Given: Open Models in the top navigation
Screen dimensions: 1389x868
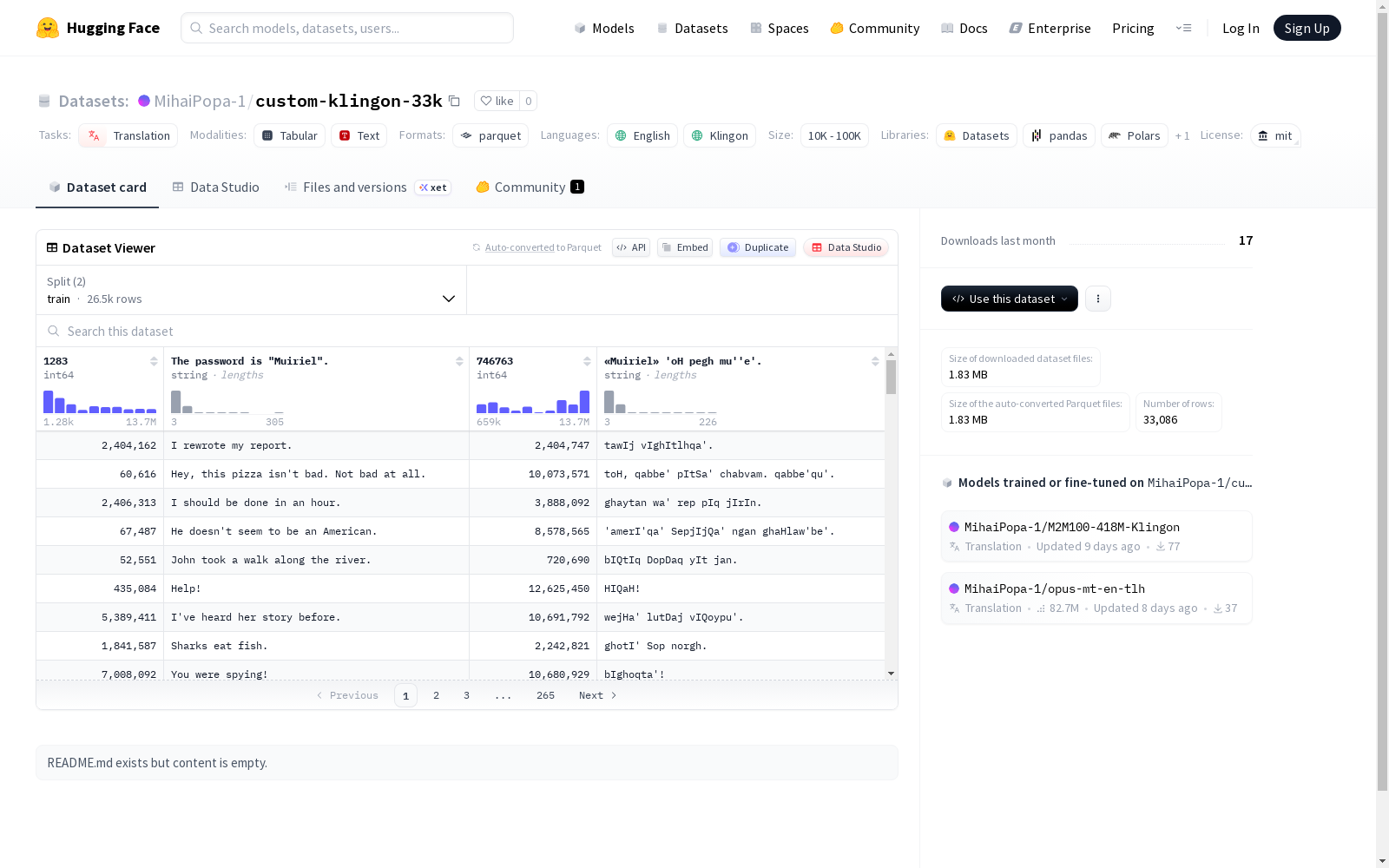Looking at the screenshot, I should click(x=604, y=28).
